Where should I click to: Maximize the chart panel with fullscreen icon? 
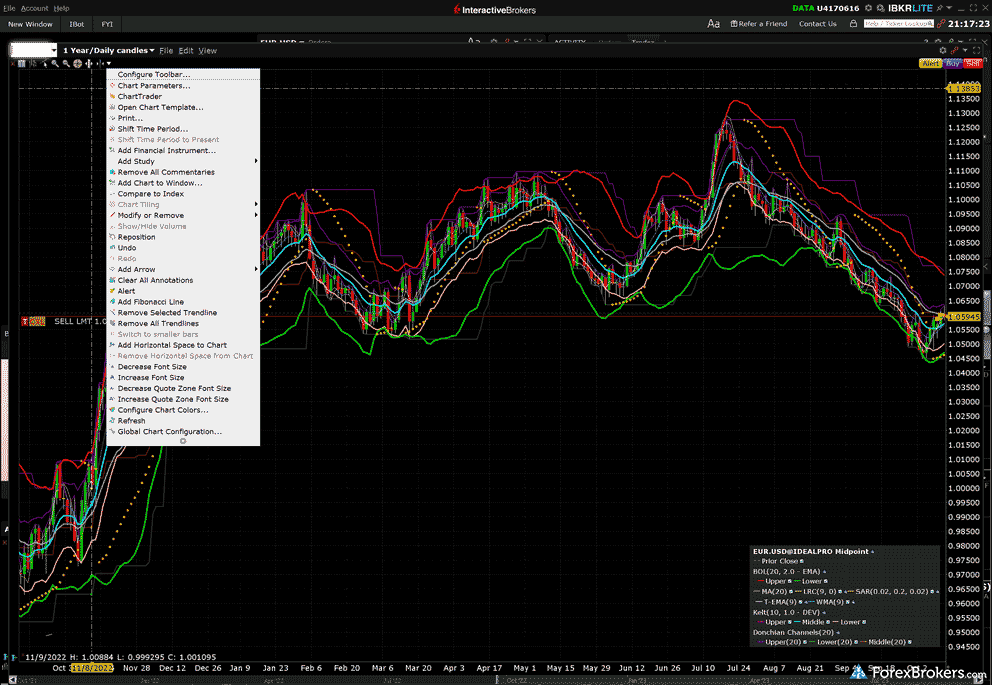click(x=976, y=51)
